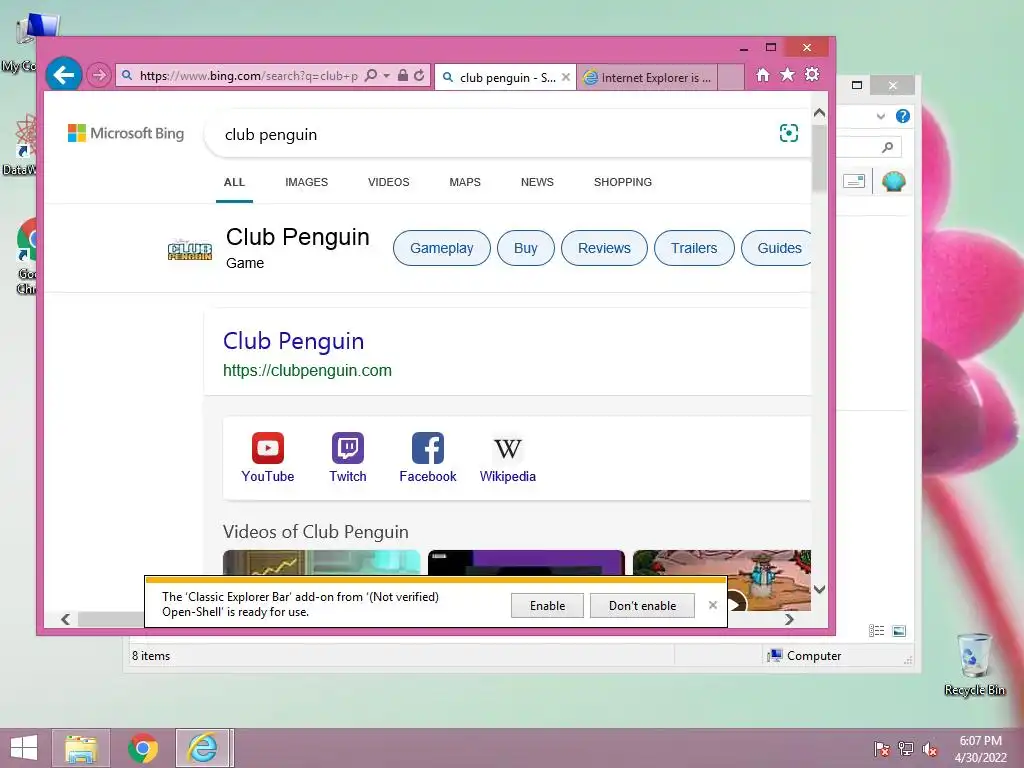Select the MAPS search tab
1024x768 pixels.
465,182
